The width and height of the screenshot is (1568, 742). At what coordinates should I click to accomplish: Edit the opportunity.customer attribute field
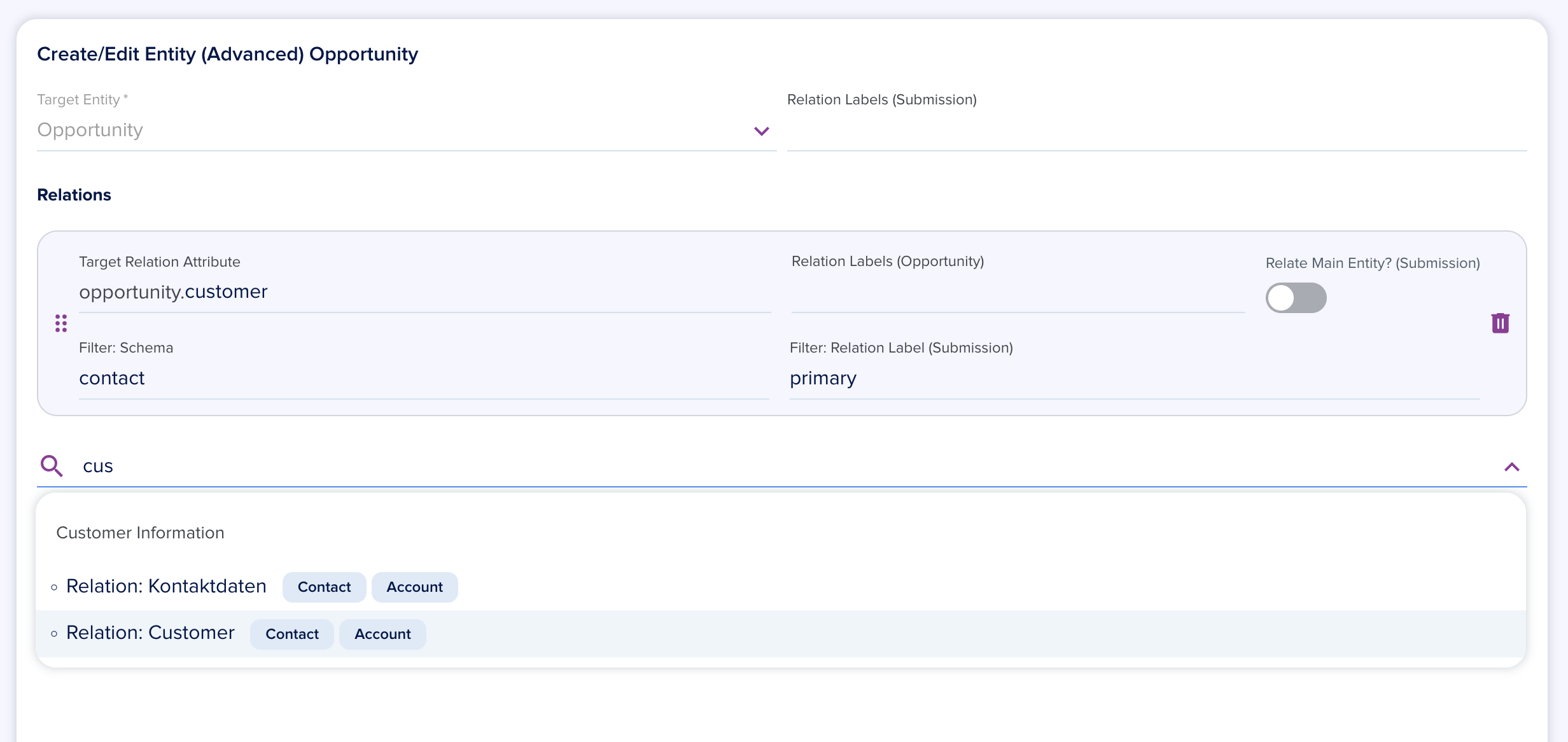click(424, 292)
